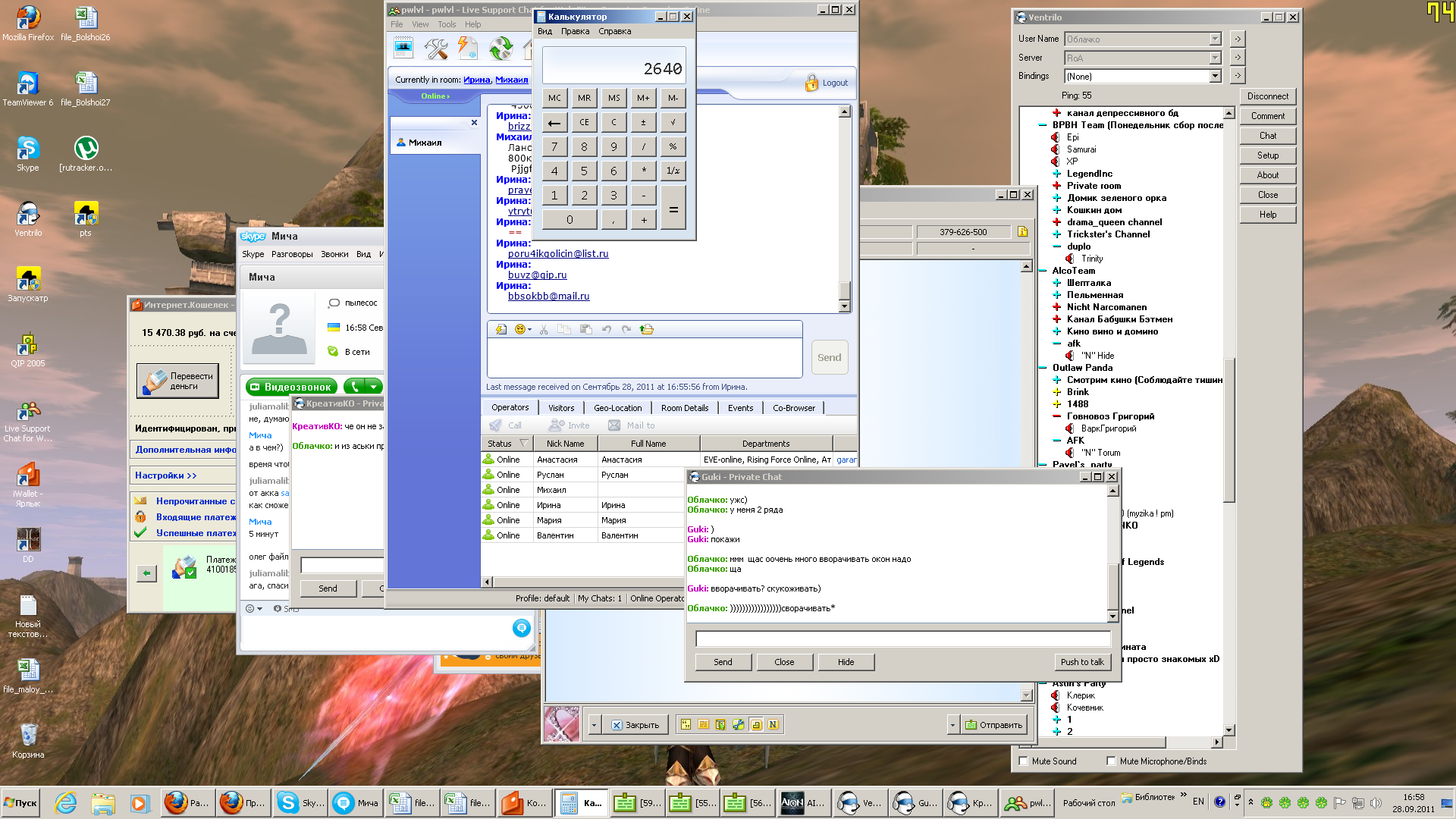Click the Aion taskbar button
Screen dimensions: 1456x819
pyautogui.click(x=805, y=803)
